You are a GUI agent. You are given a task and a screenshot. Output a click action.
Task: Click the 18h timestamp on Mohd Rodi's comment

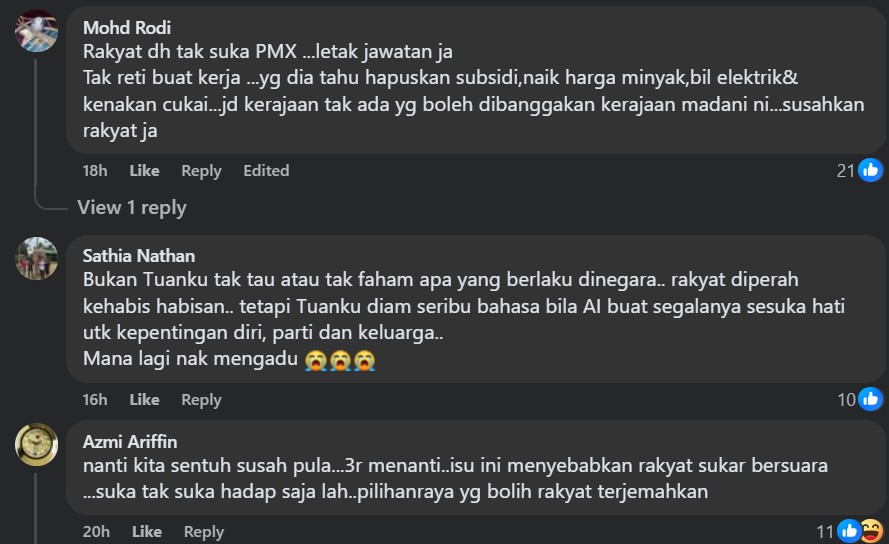[95, 171]
